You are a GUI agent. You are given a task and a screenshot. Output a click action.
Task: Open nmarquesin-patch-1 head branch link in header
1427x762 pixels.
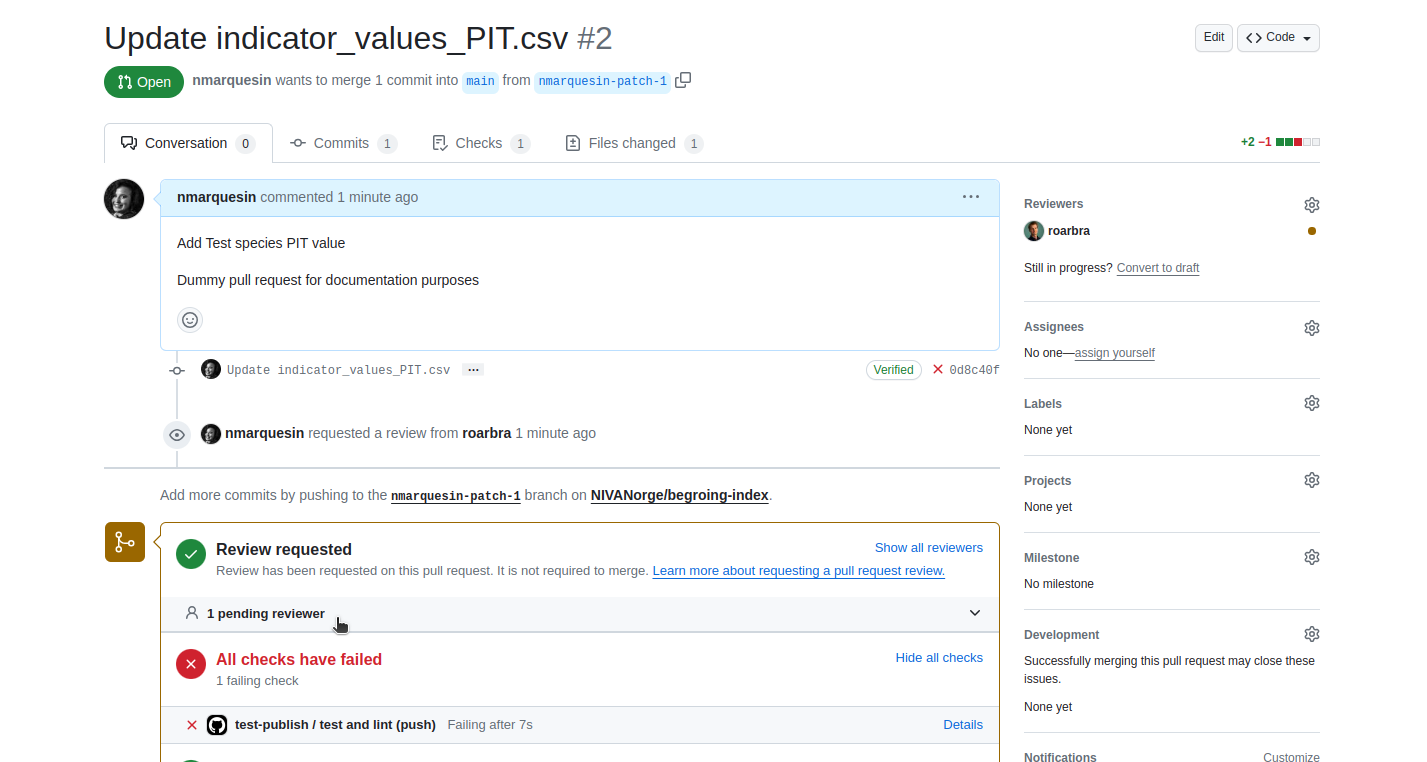pyautogui.click(x=603, y=81)
